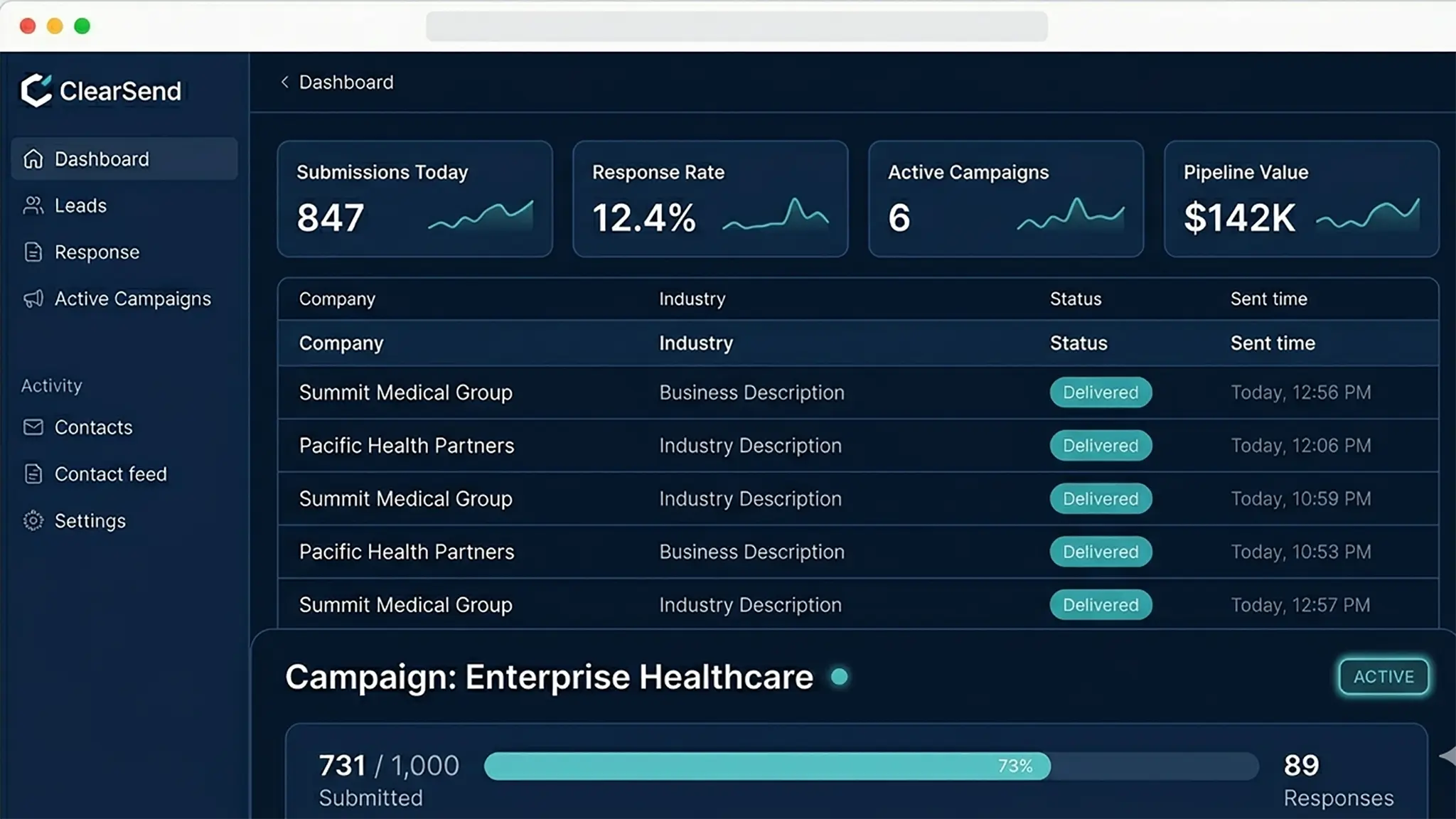Select Pacific Health Partners at 12:06 PM row
Image resolution: width=1456 pixels, height=819 pixels.
pyautogui.click(x=406, y=445)
